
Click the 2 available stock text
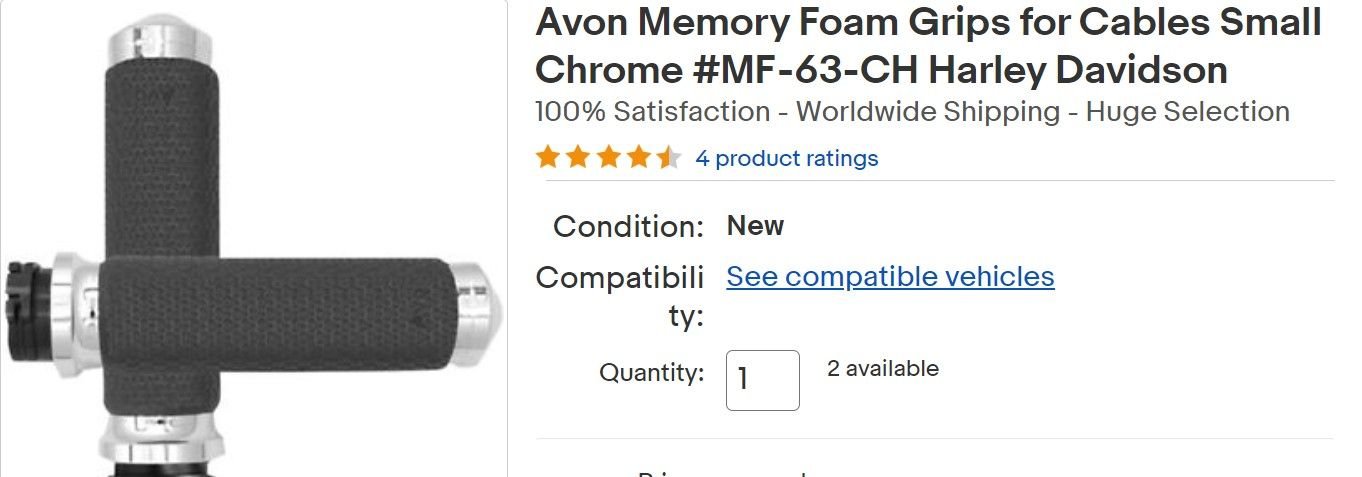click(882, 368)
